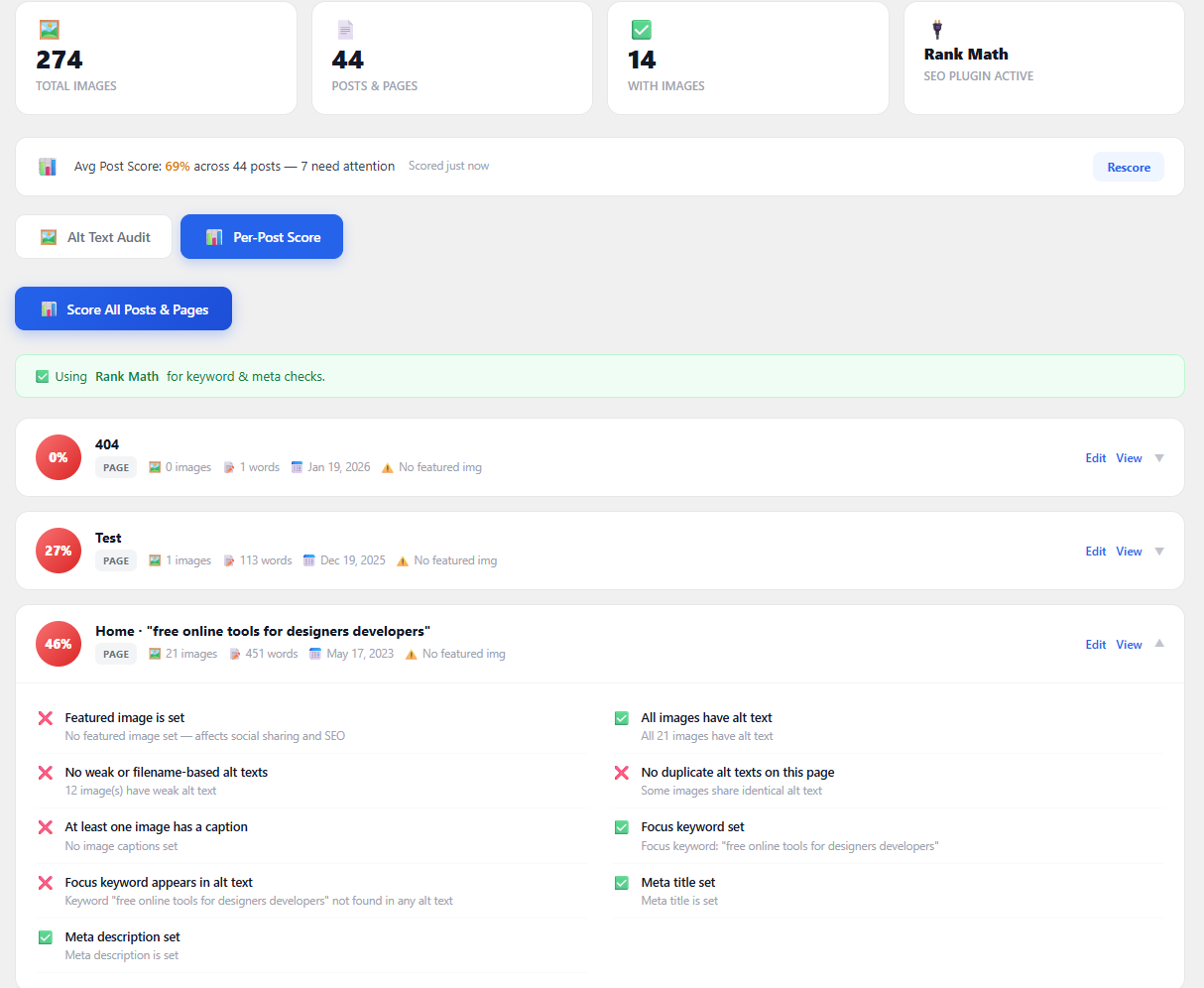Click the SEO PLUGIN ACTIVE label
Screen dimensions: 1204x988
(x=979, y=76)
